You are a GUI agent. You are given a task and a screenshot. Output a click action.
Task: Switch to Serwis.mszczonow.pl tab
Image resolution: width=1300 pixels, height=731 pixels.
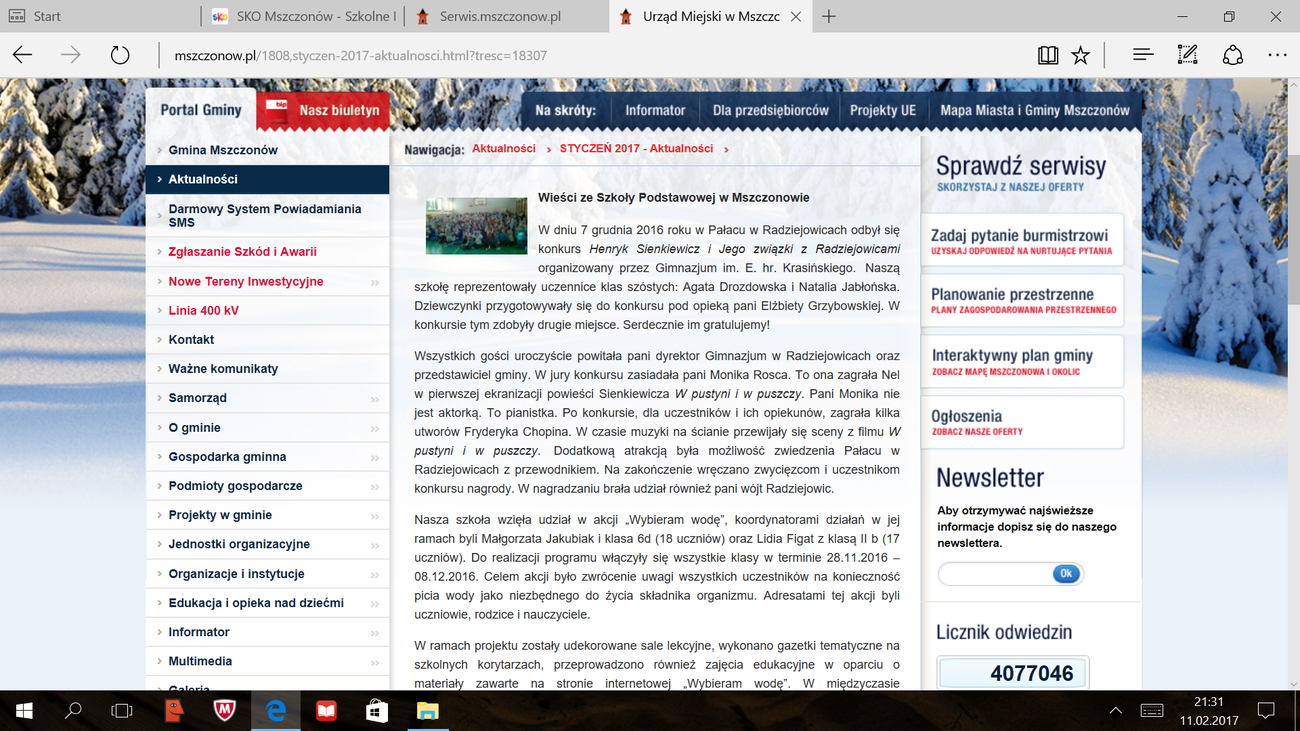(x=506, y=16)
